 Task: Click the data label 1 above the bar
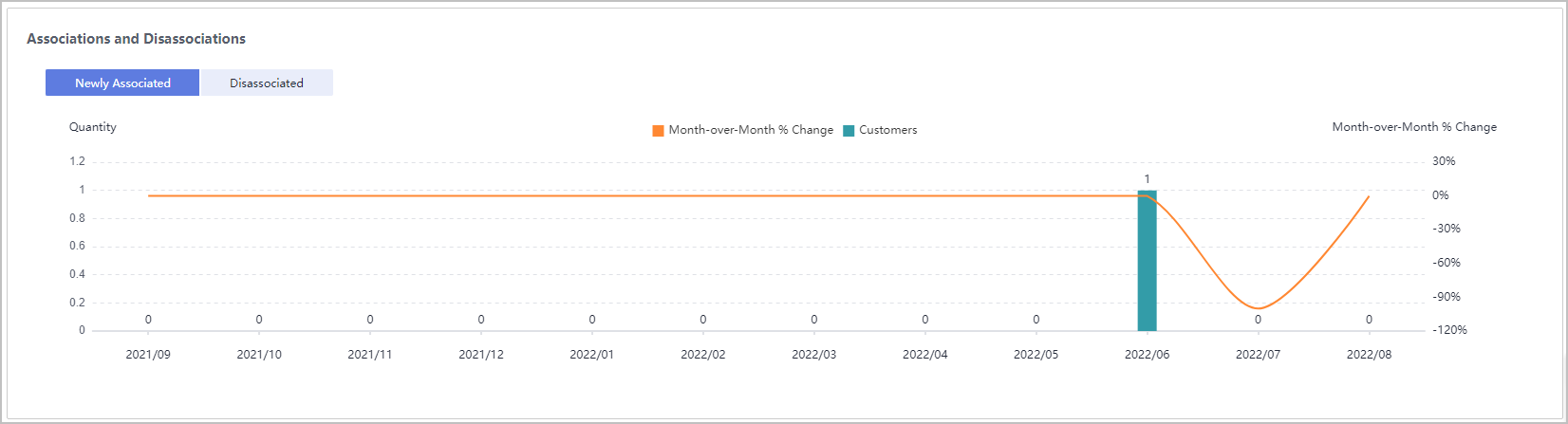(1147, 179)
